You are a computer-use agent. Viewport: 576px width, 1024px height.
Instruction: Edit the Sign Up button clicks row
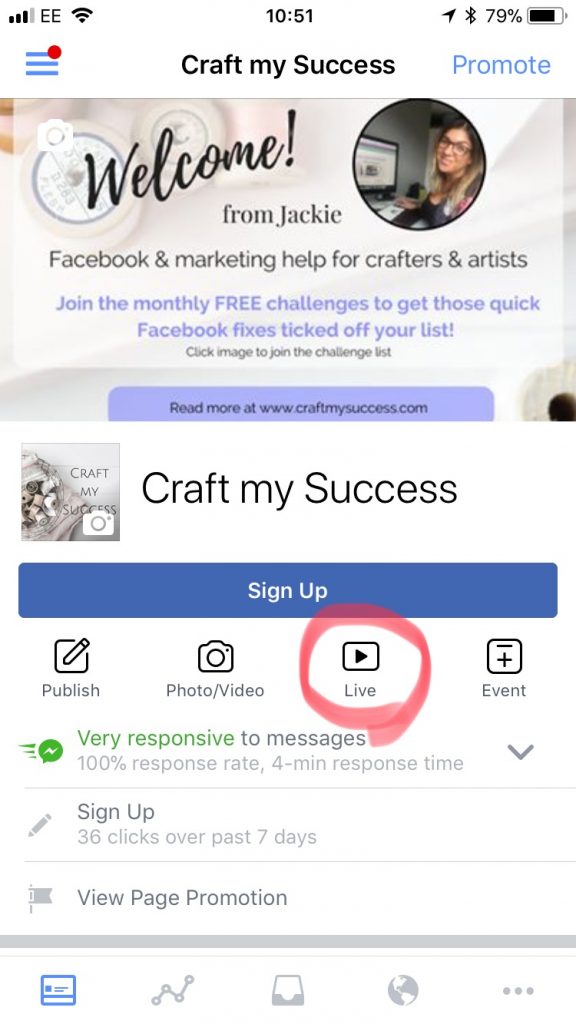[x=300, y=824]
